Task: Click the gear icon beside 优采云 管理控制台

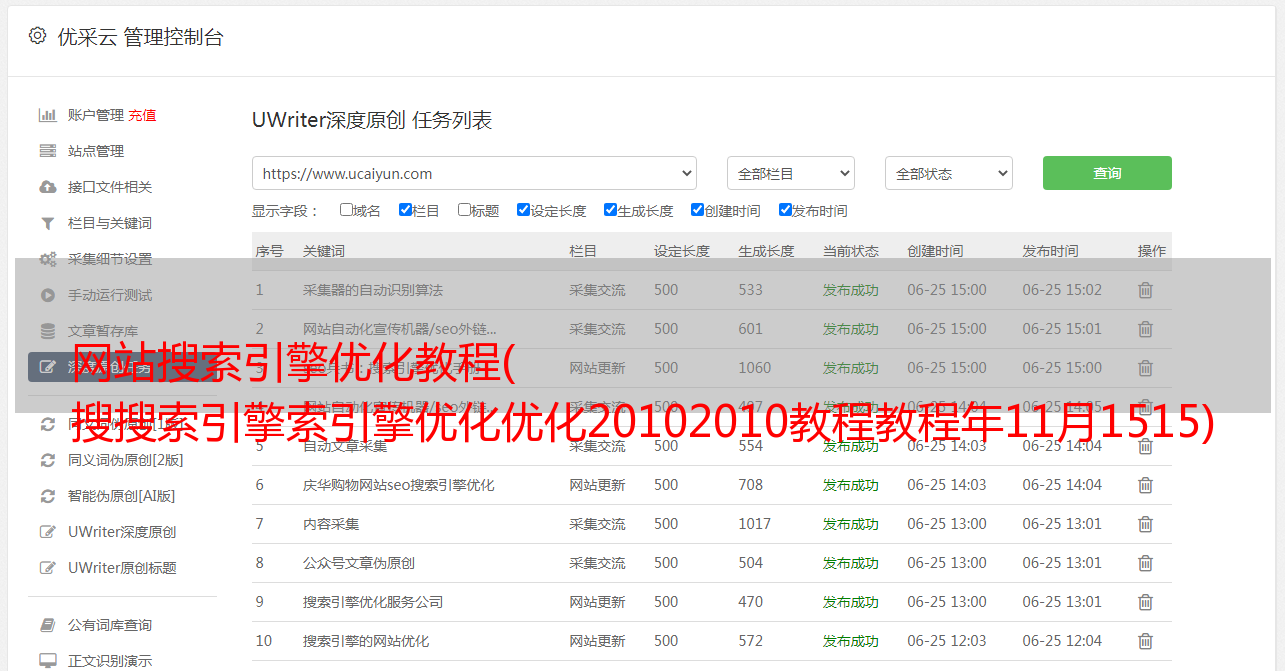Action: pos(37,36)
